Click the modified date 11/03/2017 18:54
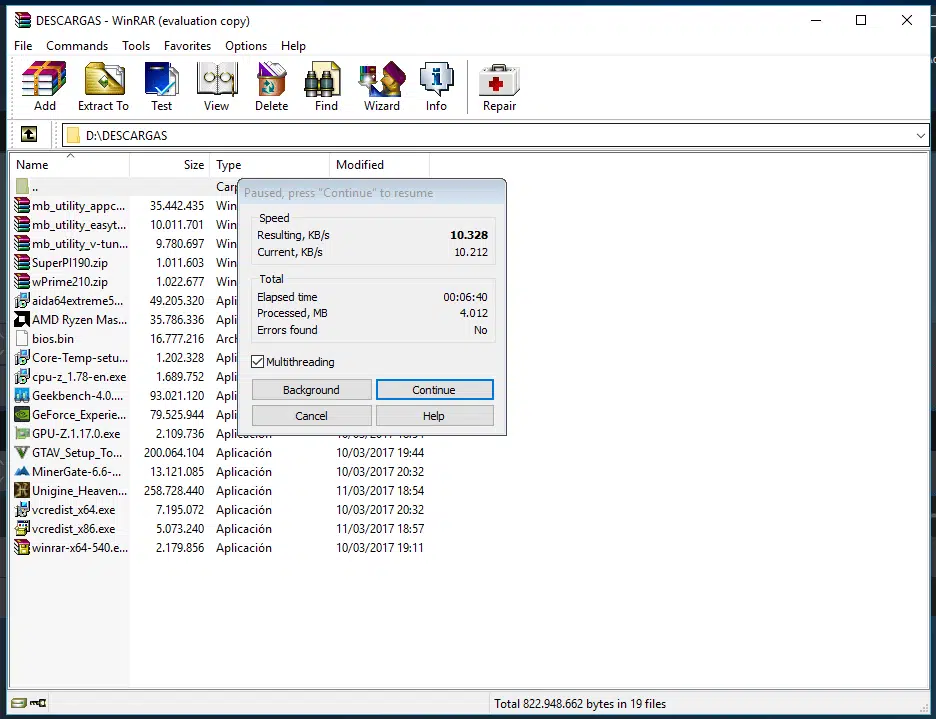Viewport: 936px width, 719px height. point(380,491)
